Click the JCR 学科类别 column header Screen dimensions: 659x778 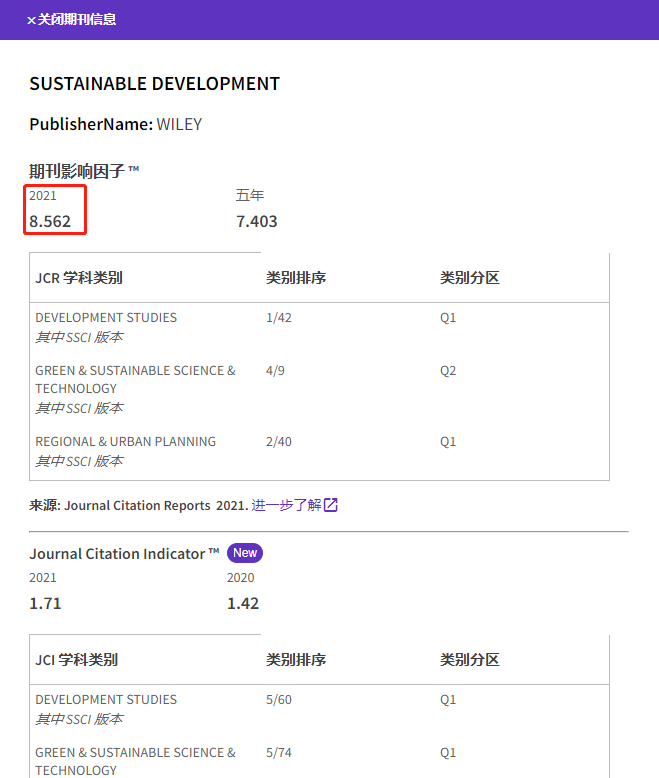pyautogui.click(x=79, y=278)
